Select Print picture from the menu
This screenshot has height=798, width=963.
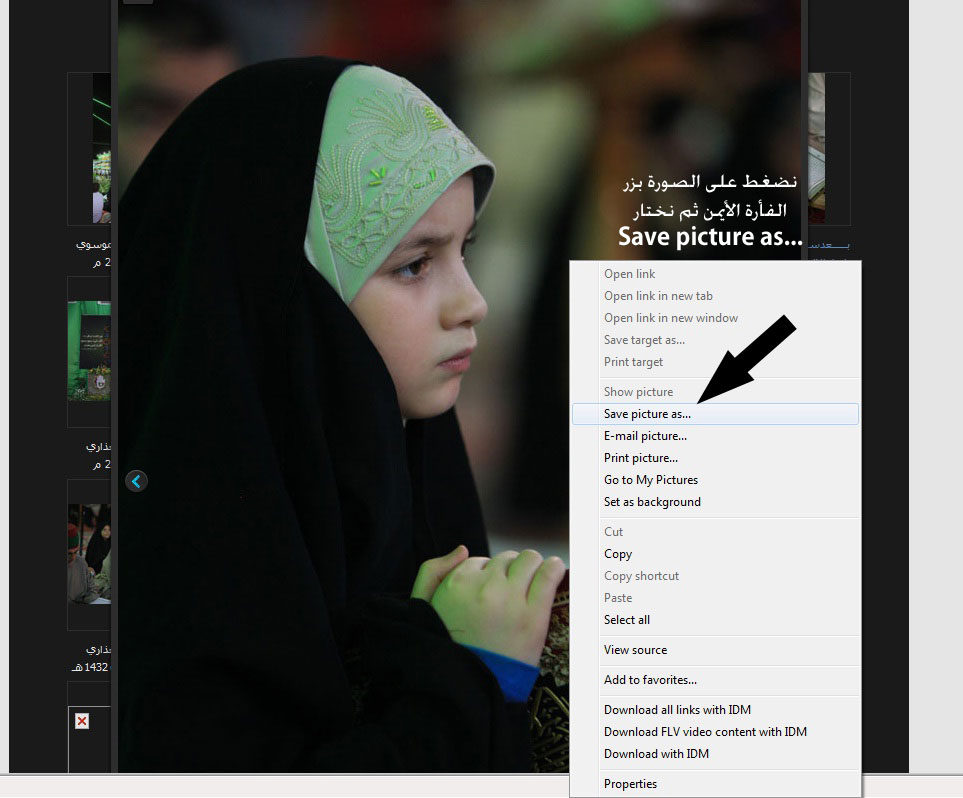click(640, 457)
